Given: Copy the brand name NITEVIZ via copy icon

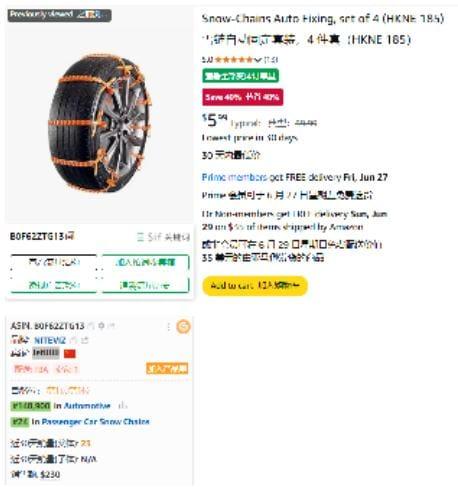Looking at the screenshot, I should pos(73,340).
